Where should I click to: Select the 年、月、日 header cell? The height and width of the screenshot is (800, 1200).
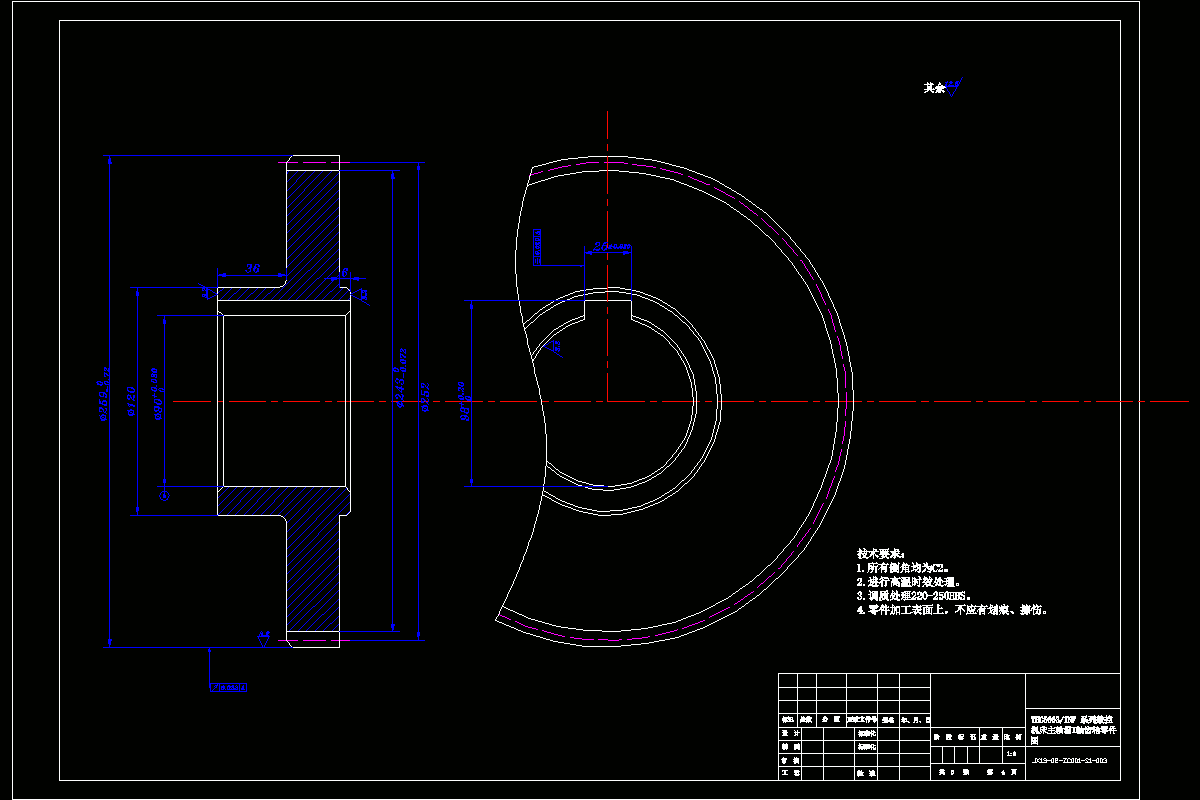point(915,719)
